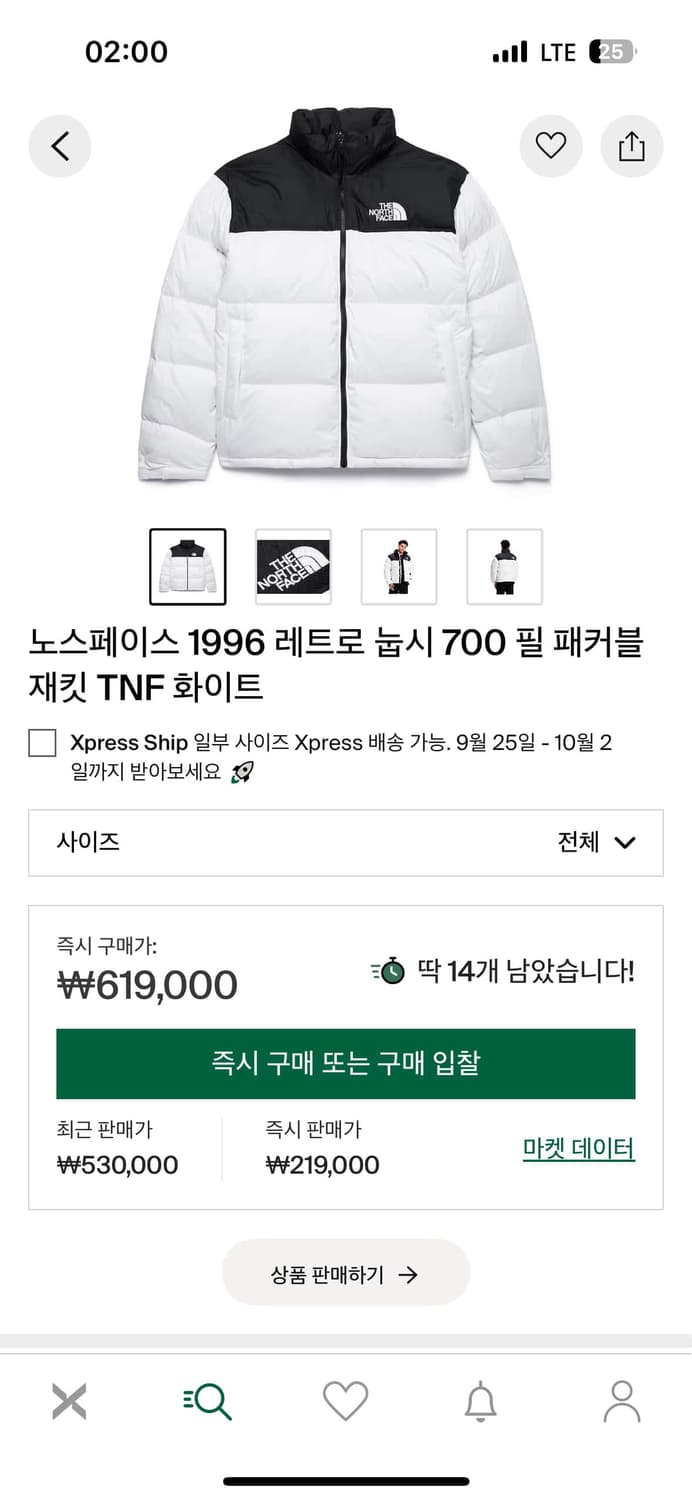Image resolution: width=692 pixels, height=1500 pixels.
Task: Tap 즉시 구매 또는 구매 입찰 button
Action: tap(345, 1063)
